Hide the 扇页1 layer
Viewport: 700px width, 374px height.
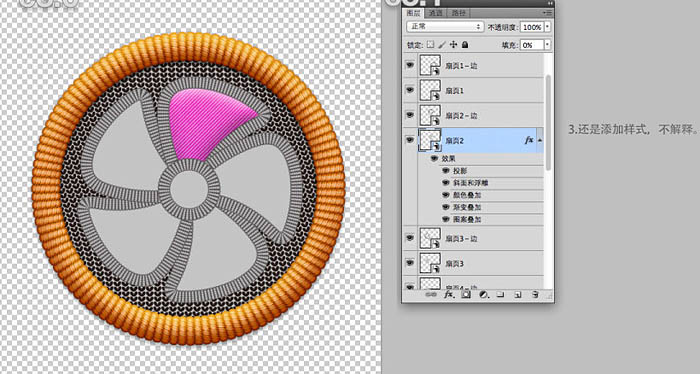410,90
